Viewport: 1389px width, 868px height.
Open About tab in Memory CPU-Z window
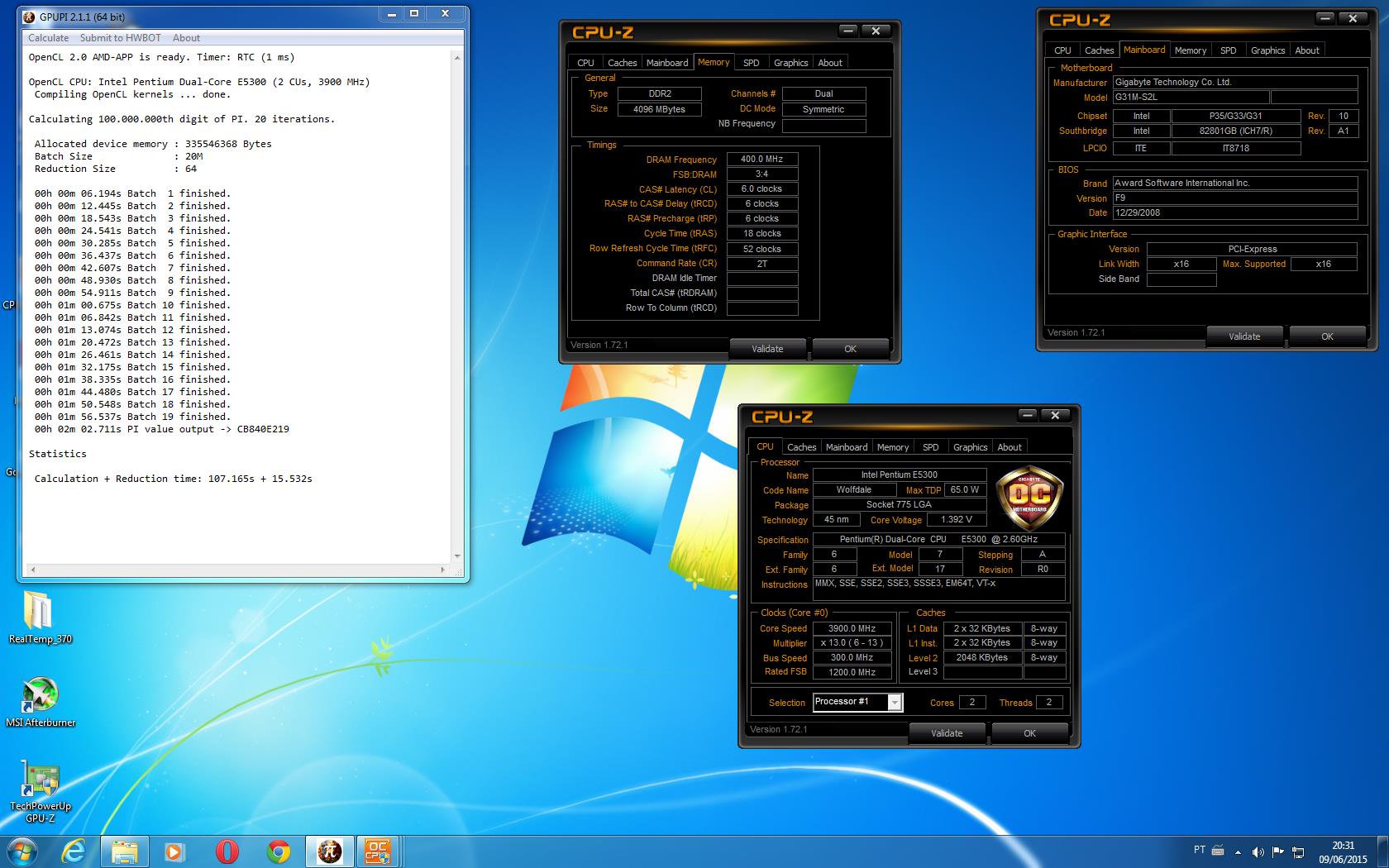[830, 63]
